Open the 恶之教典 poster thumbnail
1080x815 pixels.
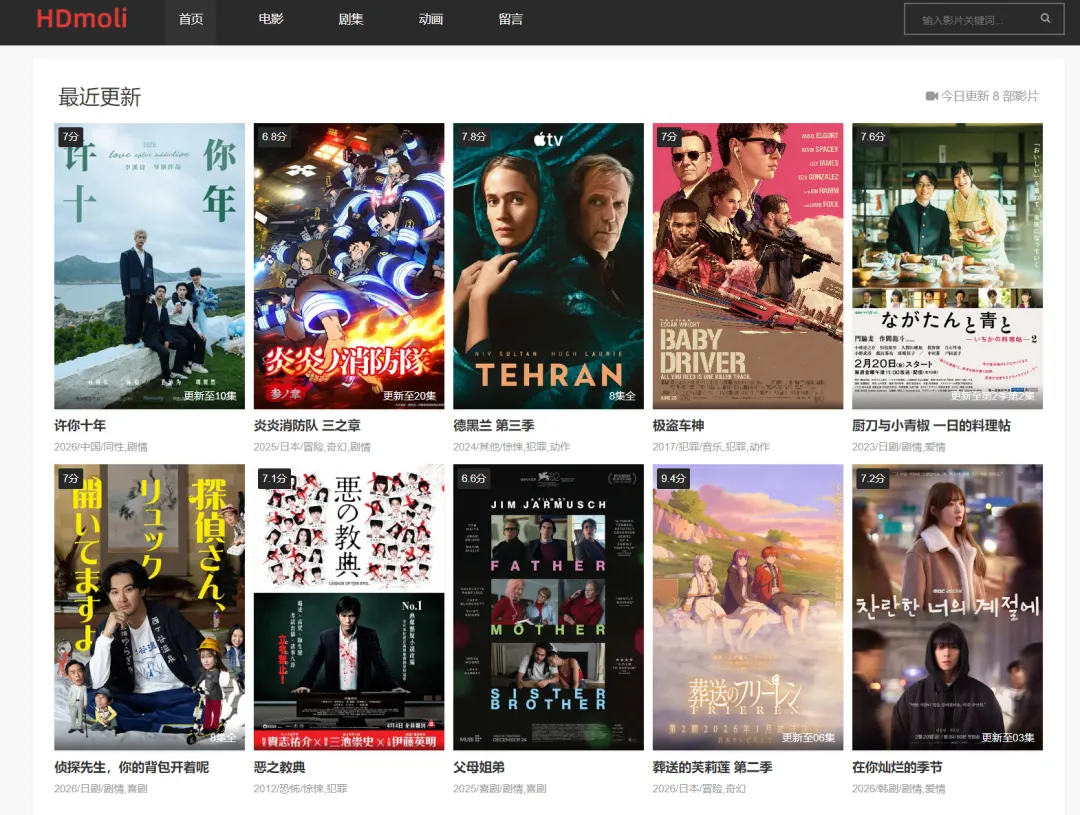click(x=349, y=607)
